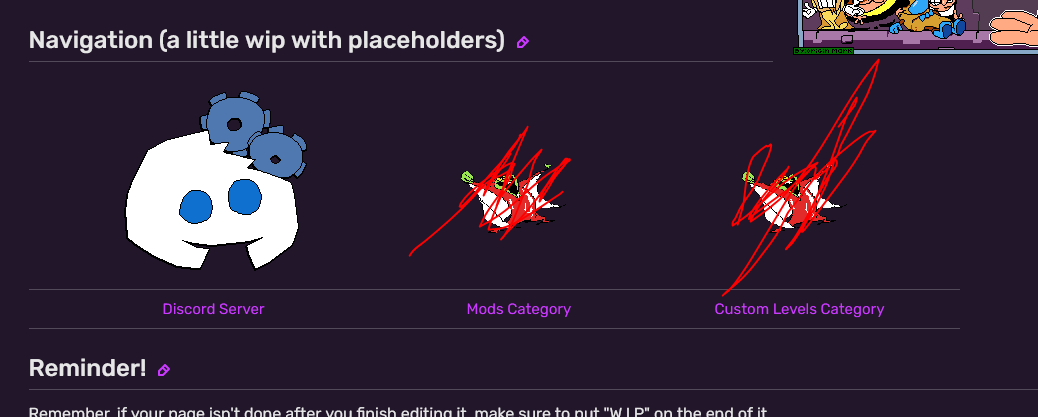Open the Discord Server link
The width and height of the screenshot is (1038, 417).
pyautogui.click(x=213, y=309)
